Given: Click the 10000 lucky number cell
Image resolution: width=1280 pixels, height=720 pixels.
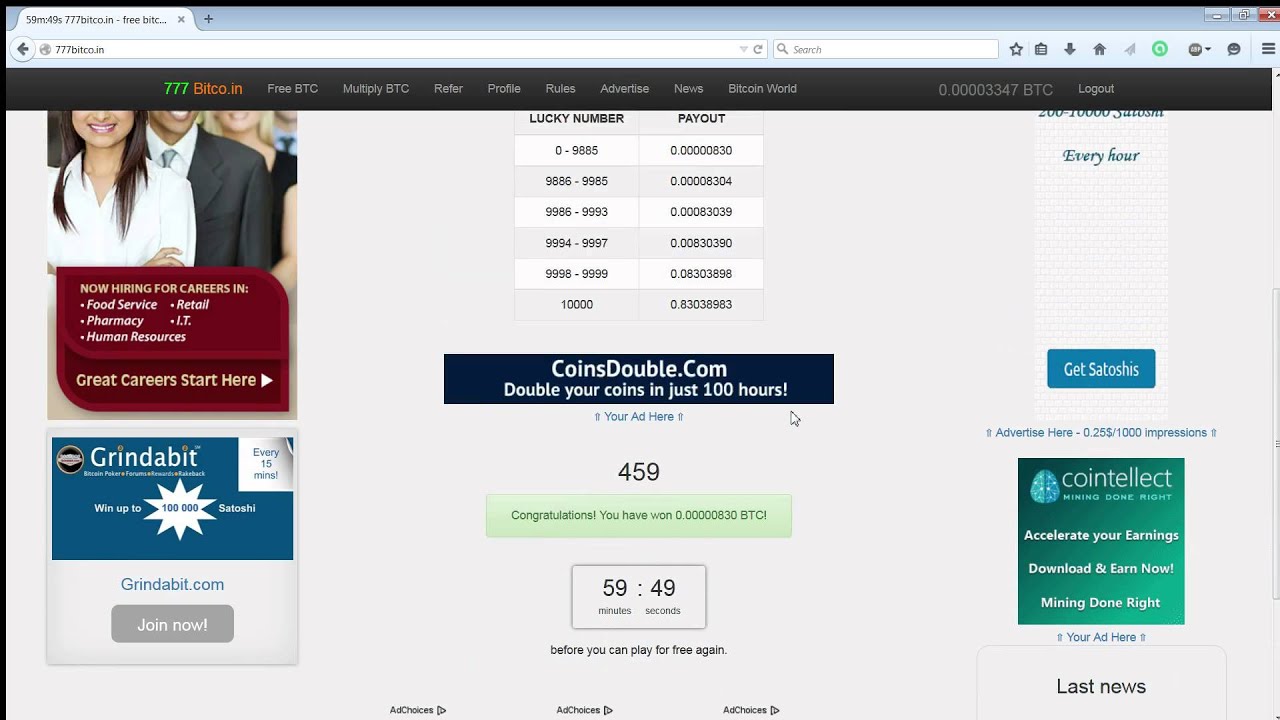Looking at the screenshot, I should pyautogui.click(x=577, y=304).
